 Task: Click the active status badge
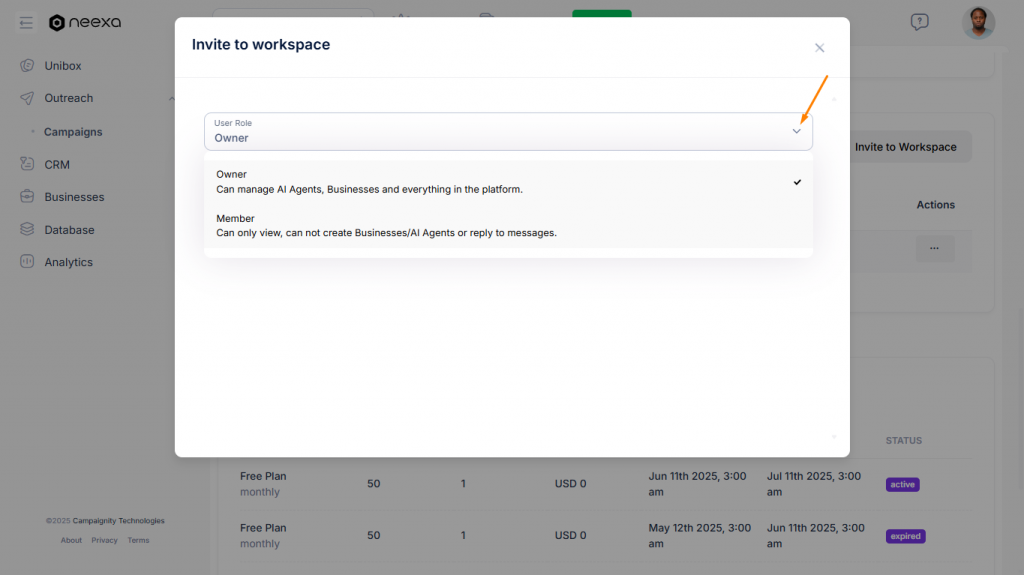(903, 484)
